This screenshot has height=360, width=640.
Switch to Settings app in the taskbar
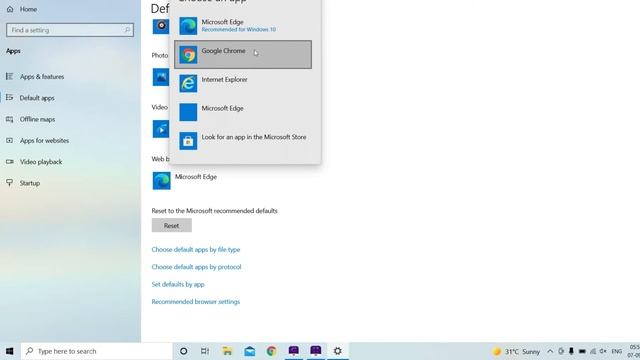tap(338, 351)
